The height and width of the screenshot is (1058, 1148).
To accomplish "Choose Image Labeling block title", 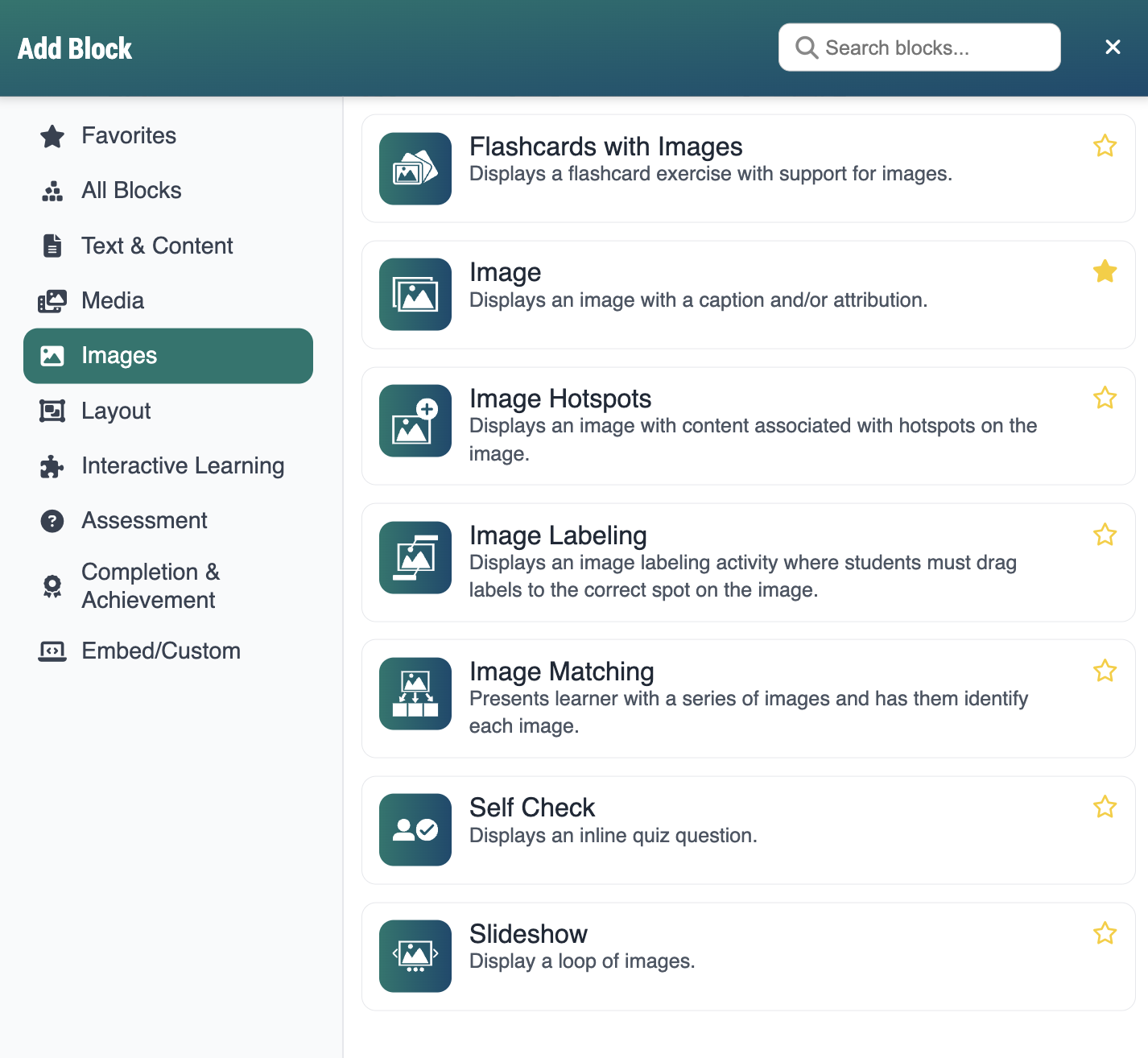I will (x=558, y=535).
